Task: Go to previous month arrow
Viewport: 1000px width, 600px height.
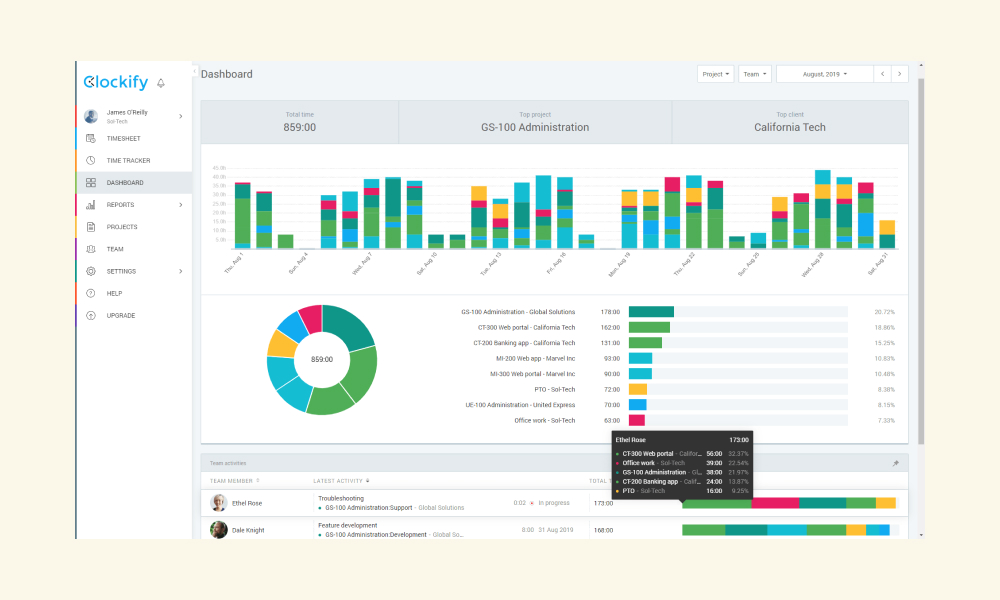Action: (x=882, y=74)
